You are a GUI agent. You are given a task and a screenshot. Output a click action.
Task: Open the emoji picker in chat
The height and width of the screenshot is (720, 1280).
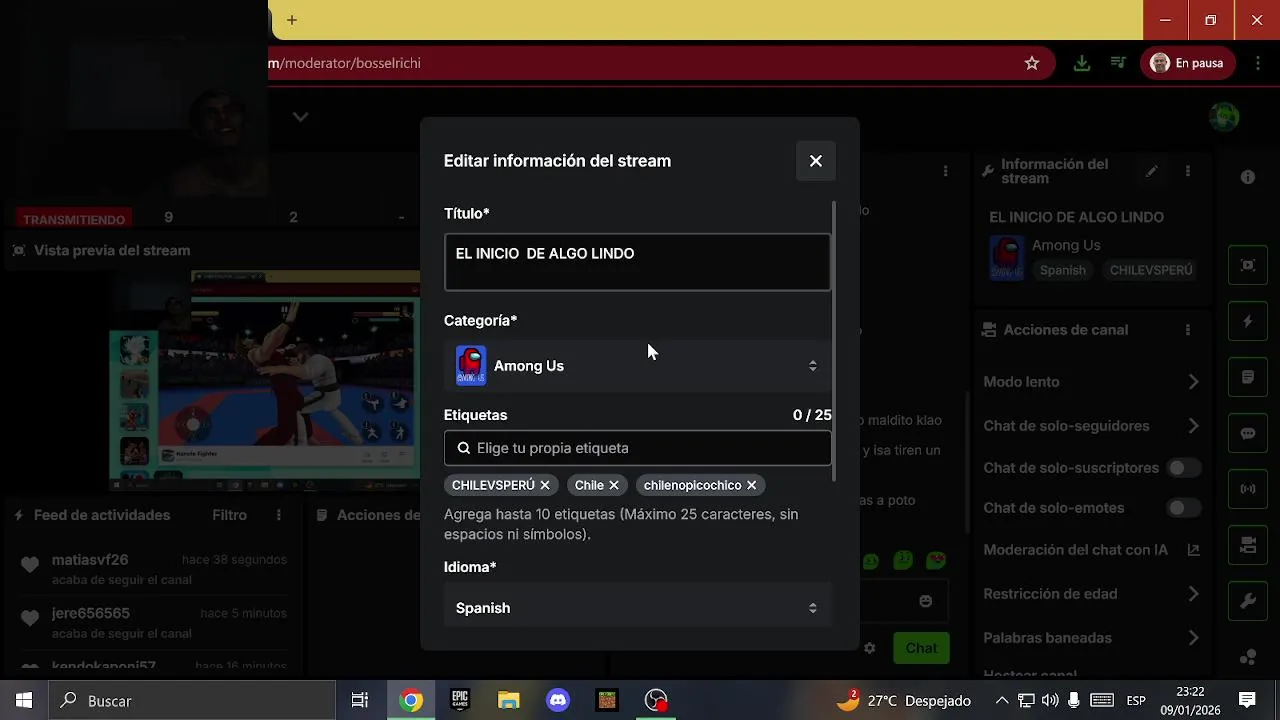[x=926, y=601]
